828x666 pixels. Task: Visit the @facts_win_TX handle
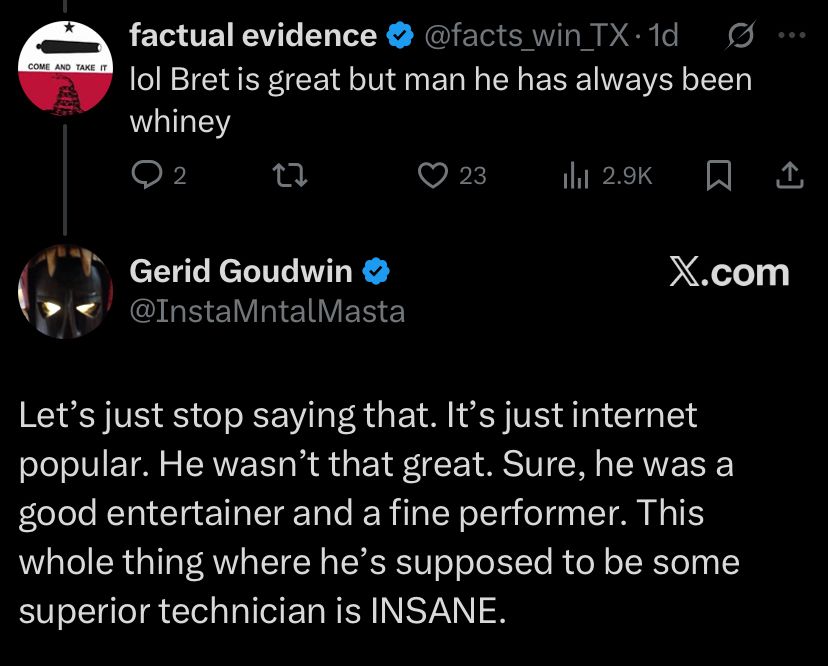[525, 36]
